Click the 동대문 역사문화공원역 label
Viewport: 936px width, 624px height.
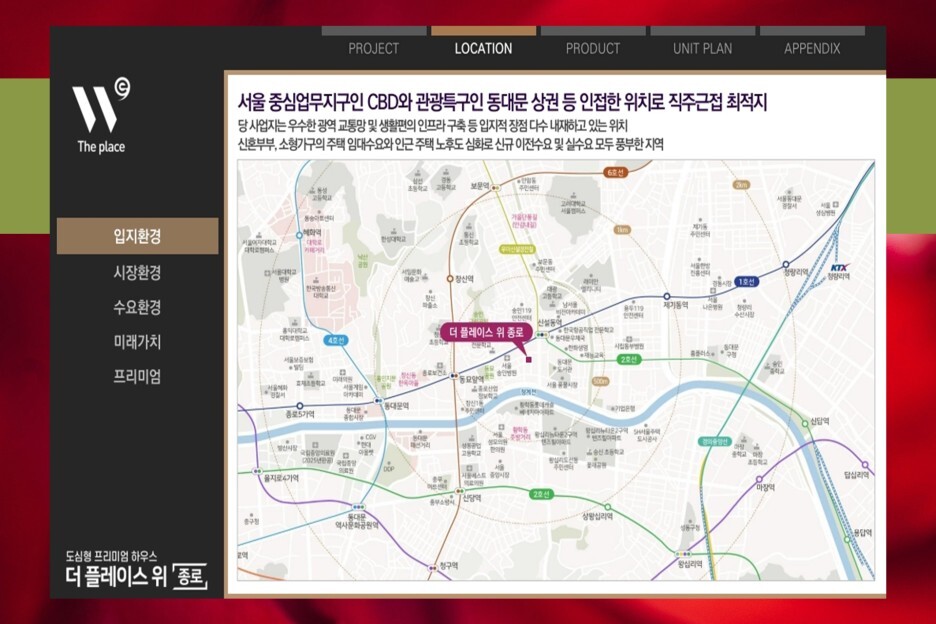(356, 521)
